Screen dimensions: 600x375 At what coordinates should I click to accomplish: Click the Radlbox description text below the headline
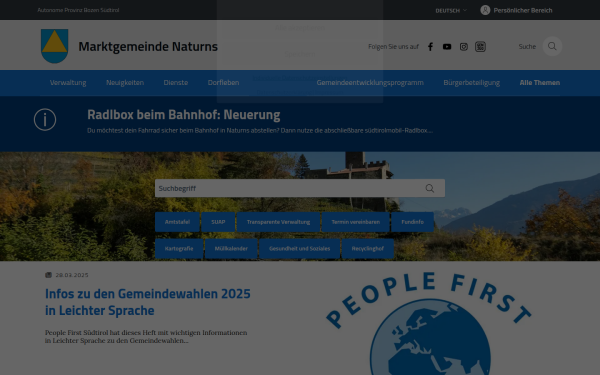coord(260,130)
